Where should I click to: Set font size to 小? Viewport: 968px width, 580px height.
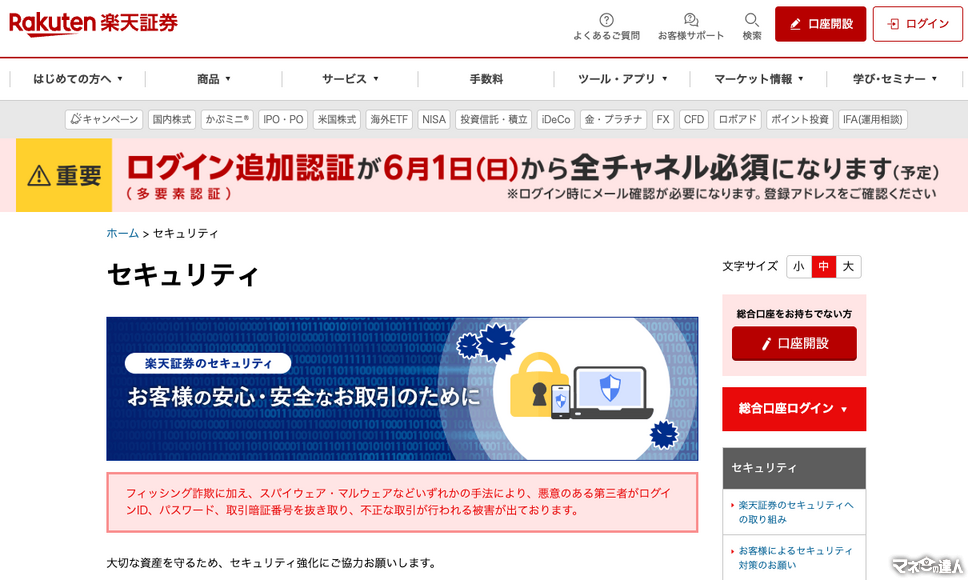pos(799,267)
